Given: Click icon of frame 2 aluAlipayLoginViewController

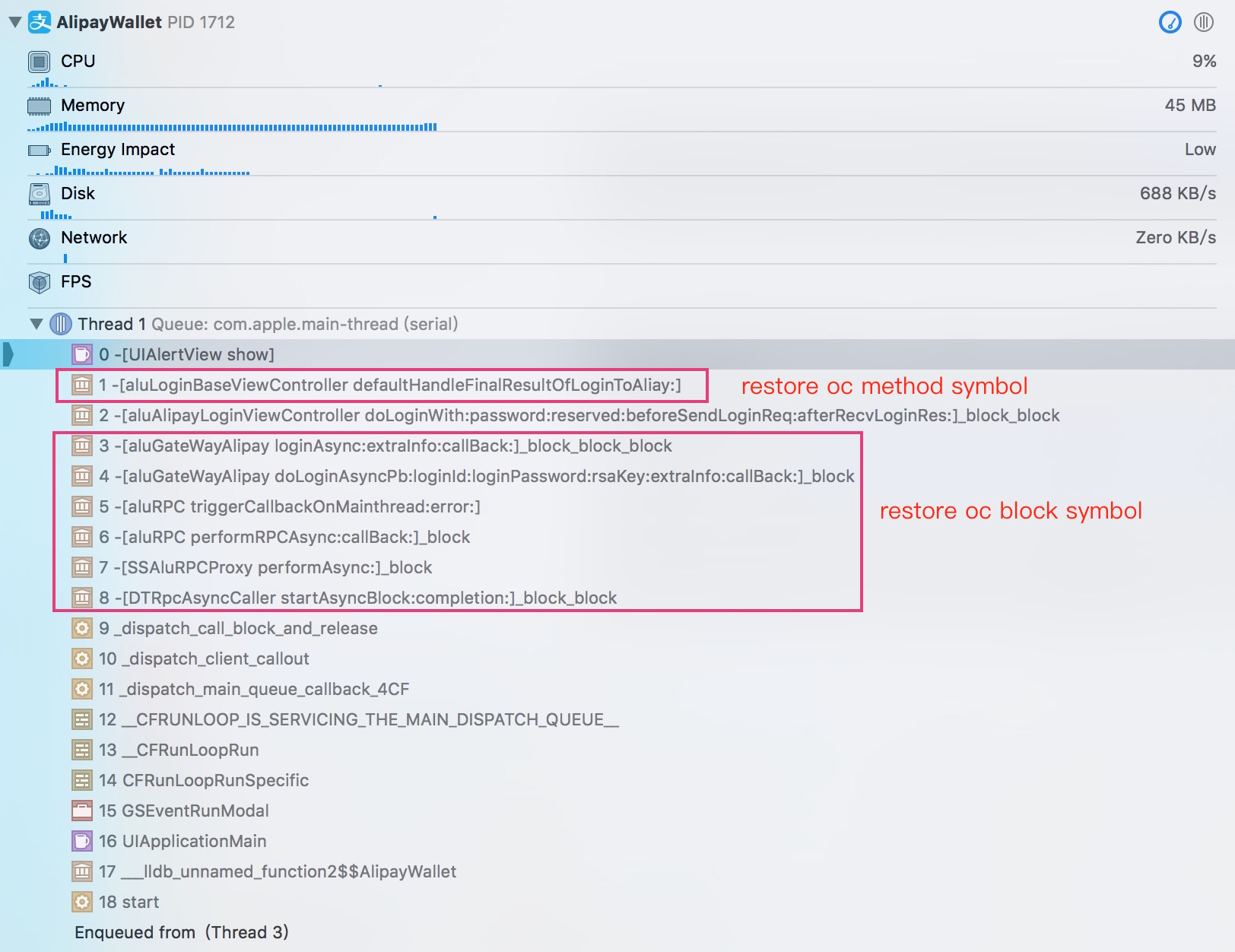Looking at the screenshot, I should [x=82, y=415].
